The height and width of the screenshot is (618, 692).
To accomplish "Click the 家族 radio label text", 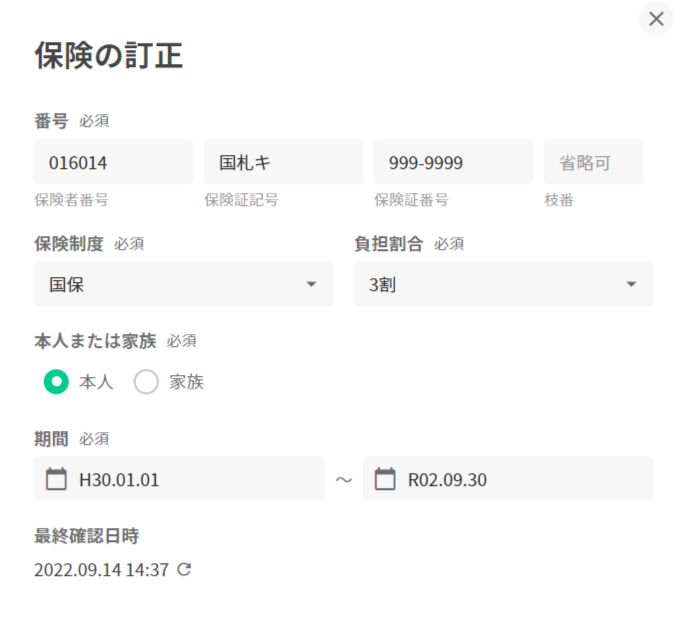I will pos(186,382).
